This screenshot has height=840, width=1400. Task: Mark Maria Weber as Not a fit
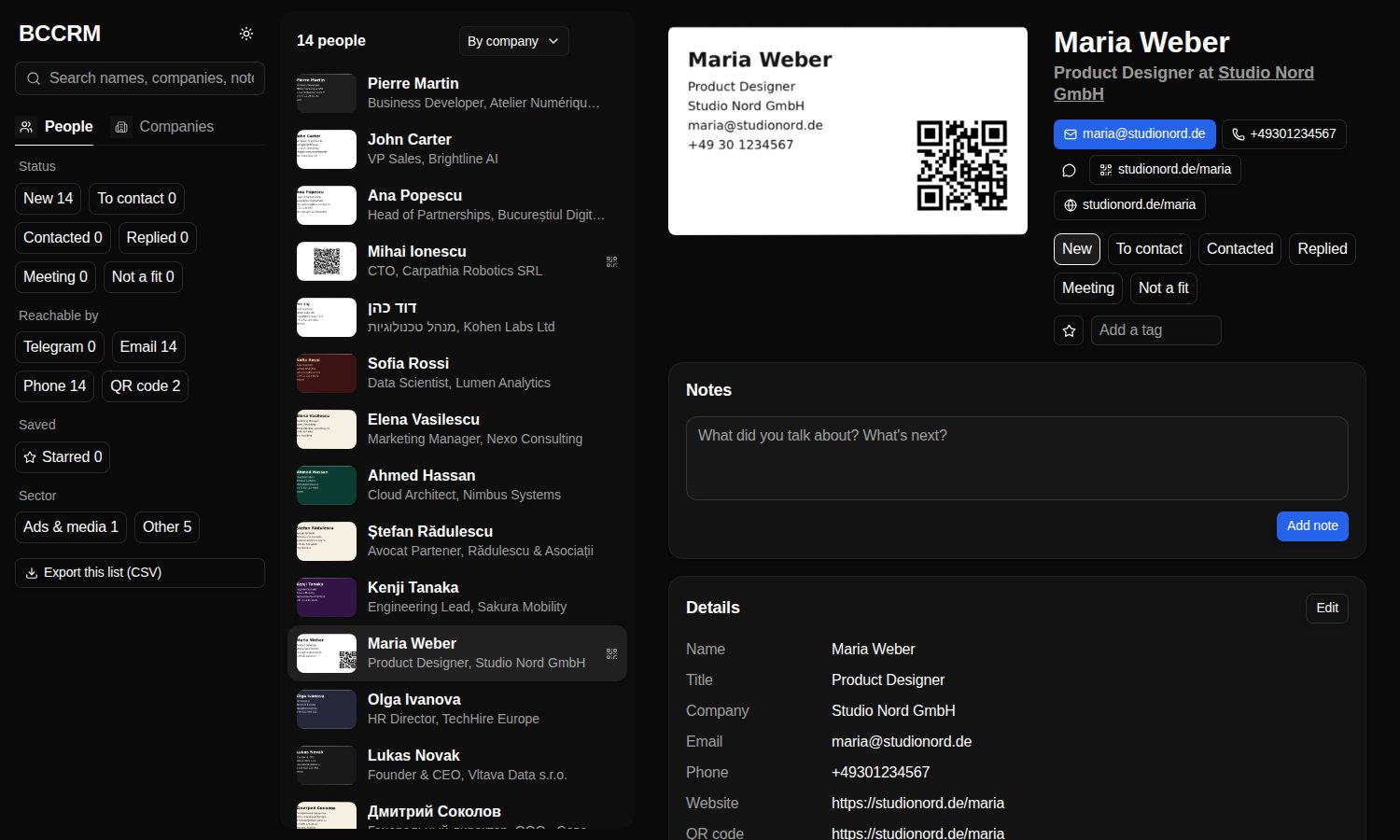(x=1163, y=288)
